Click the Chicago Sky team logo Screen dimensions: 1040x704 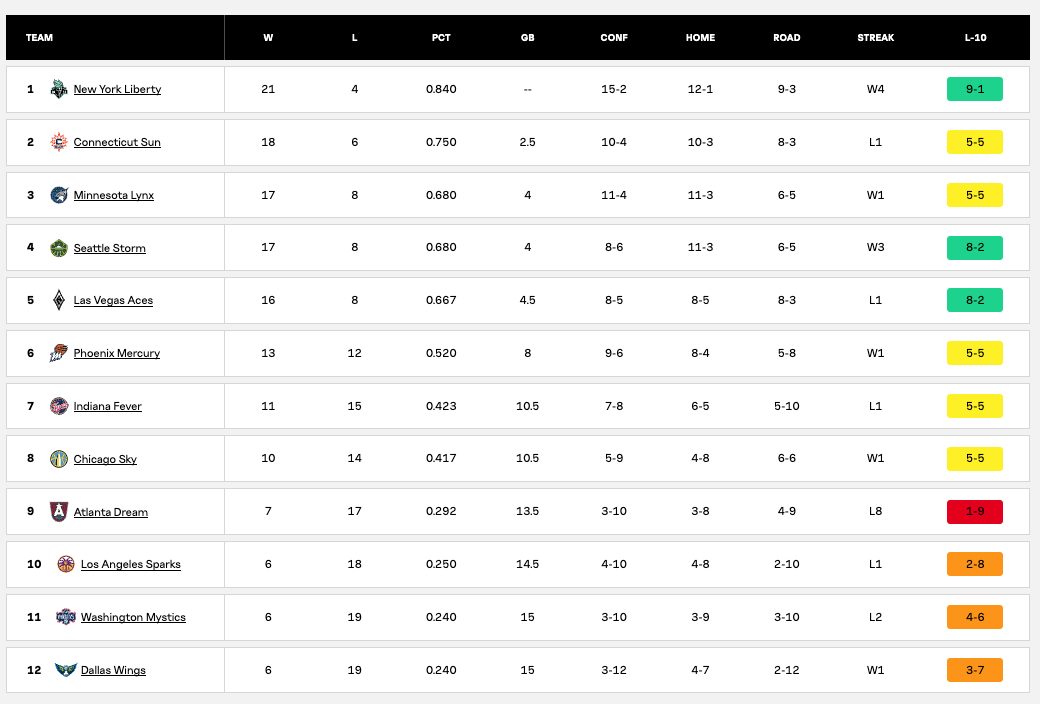tap(59, 458)
